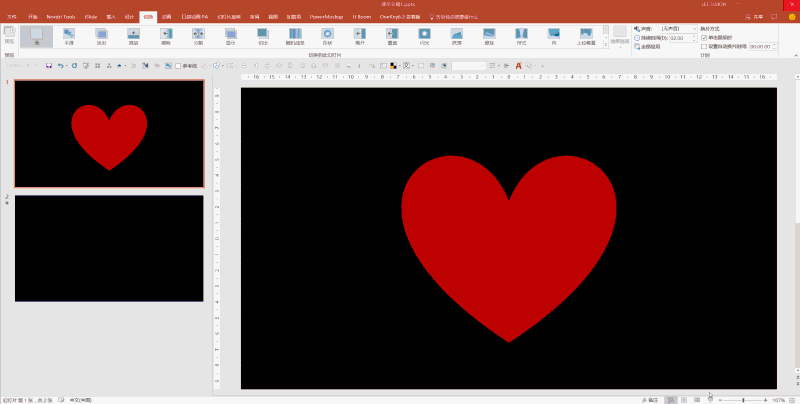
Task: Expand the transition gallery more arrow
Action: (x=606, y=45)
